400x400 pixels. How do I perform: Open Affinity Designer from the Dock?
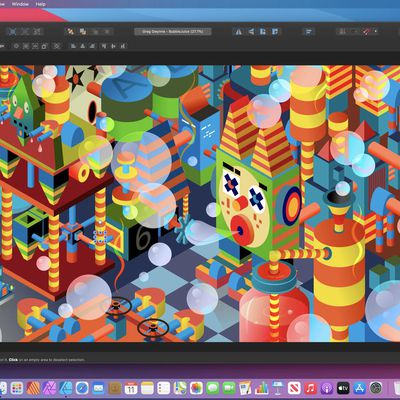pyautogui.click(x=66, y=388)
